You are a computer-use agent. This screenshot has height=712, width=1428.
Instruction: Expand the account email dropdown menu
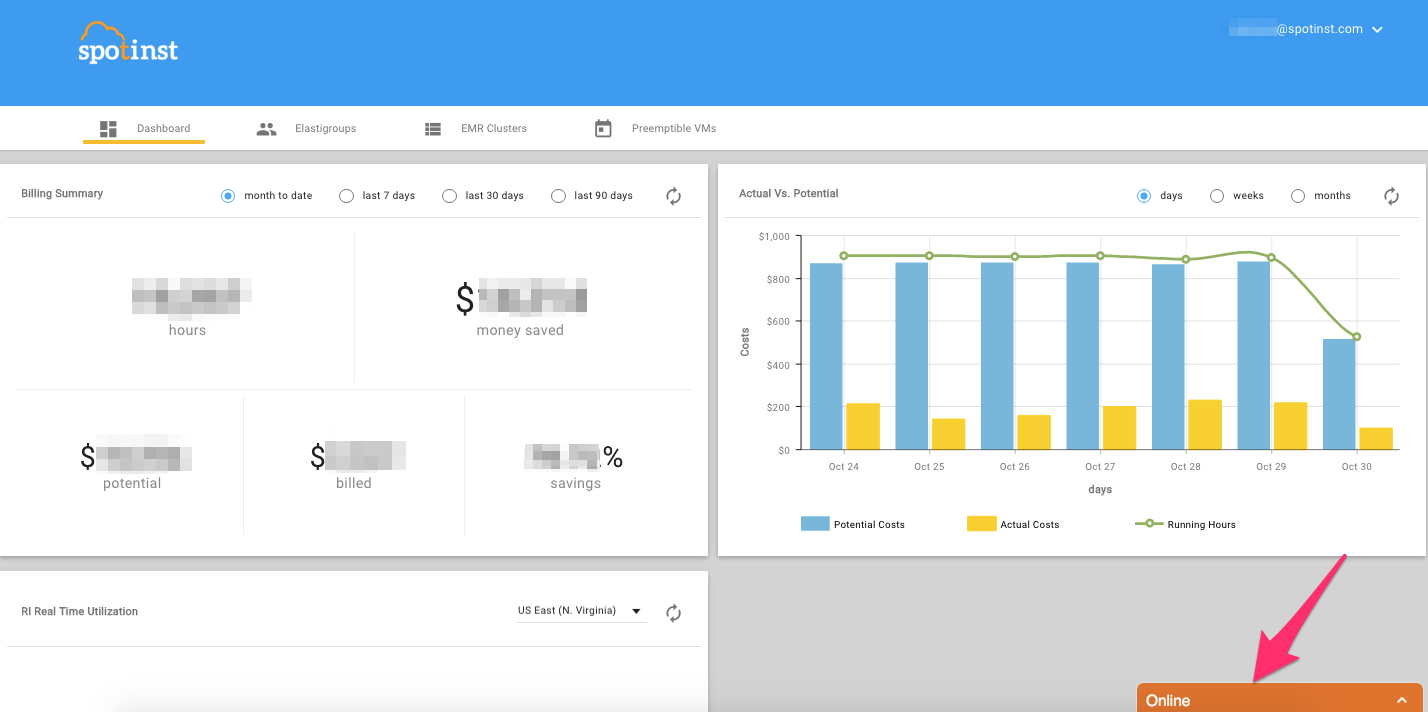tap(1377, 30)
